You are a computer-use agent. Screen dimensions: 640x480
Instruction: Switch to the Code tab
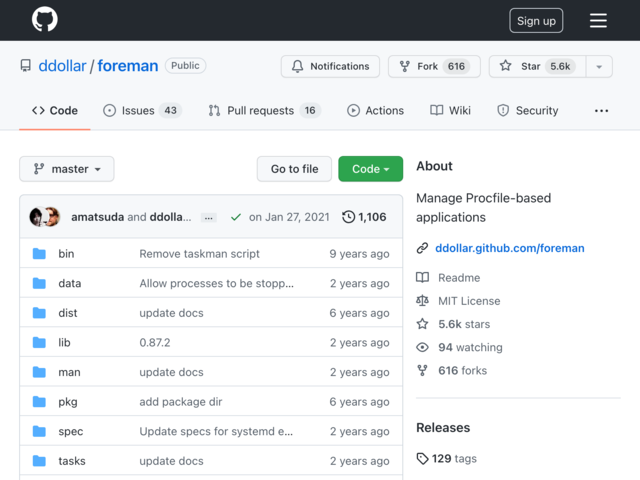[55, 111]
